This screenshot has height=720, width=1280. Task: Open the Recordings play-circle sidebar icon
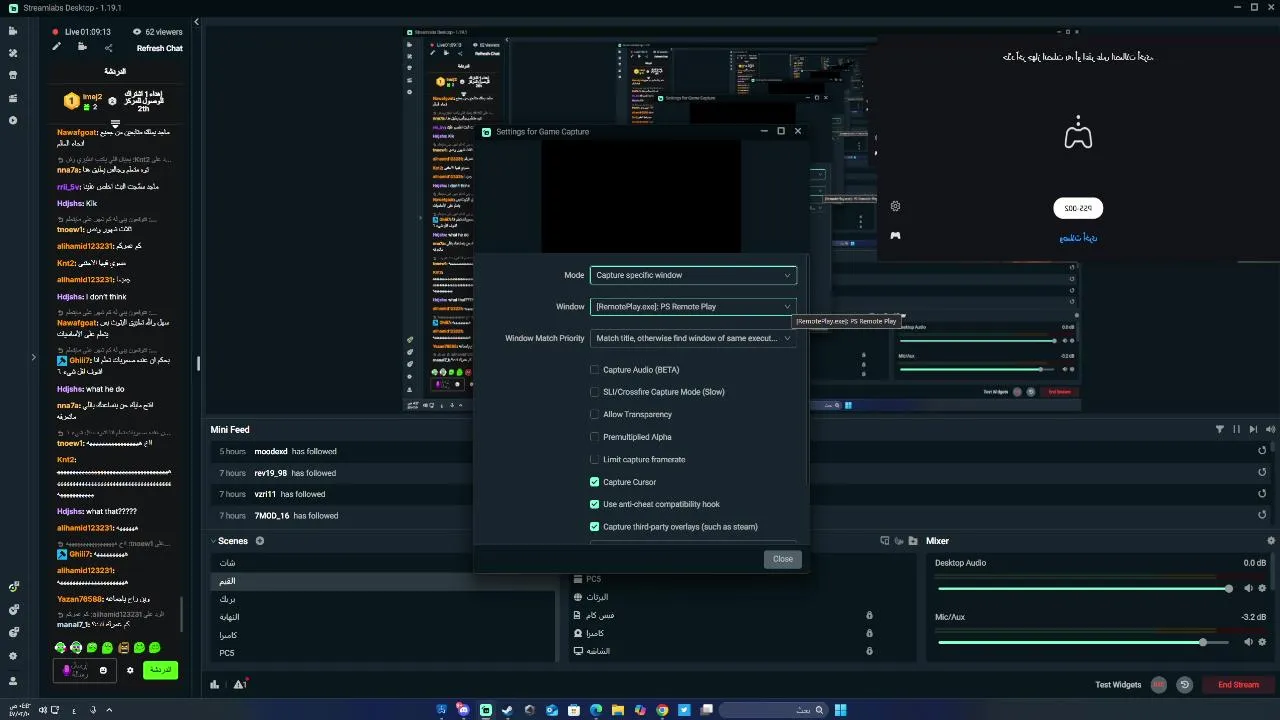point(13,120)
